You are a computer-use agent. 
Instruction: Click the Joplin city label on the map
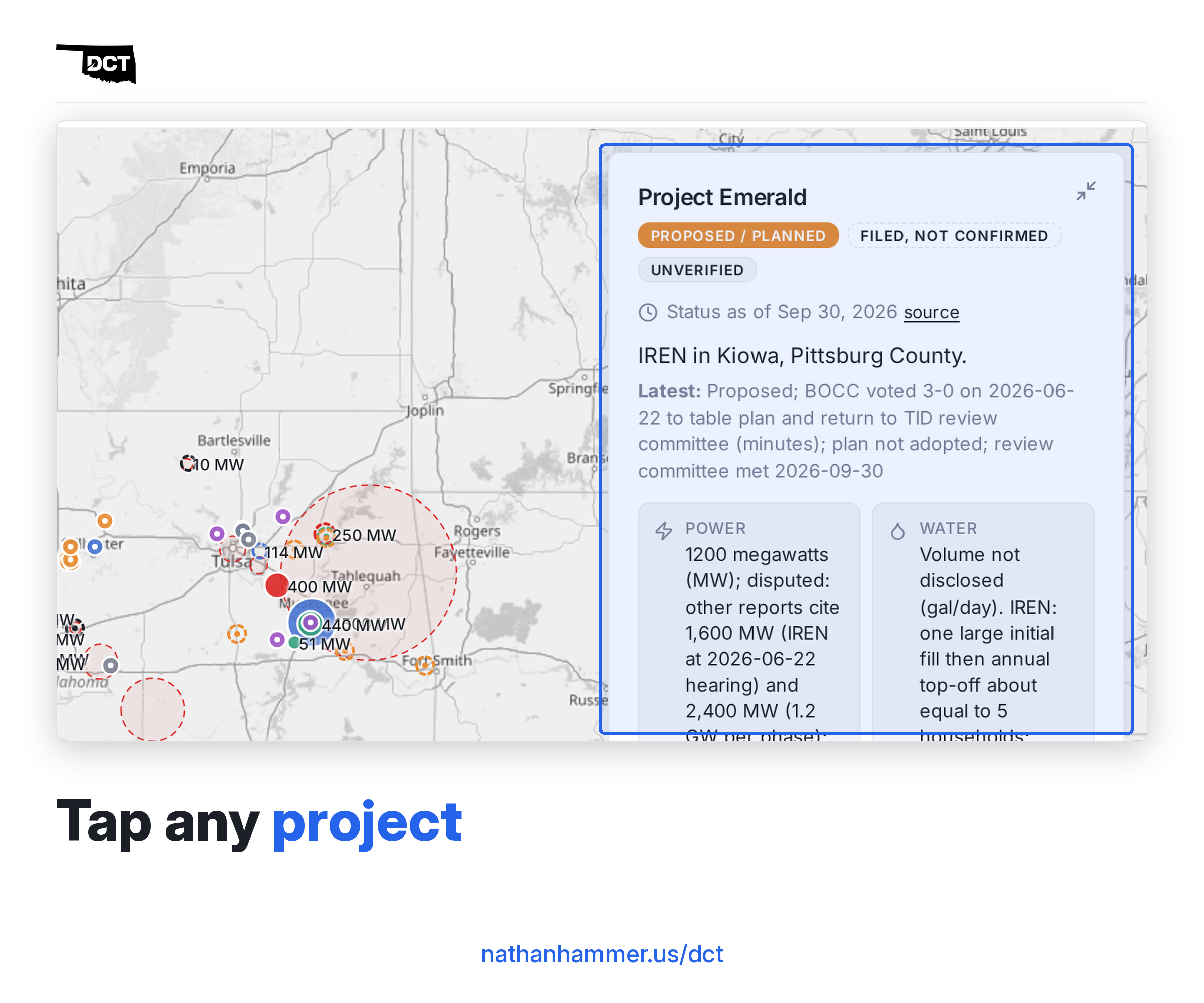pos(425,410)
